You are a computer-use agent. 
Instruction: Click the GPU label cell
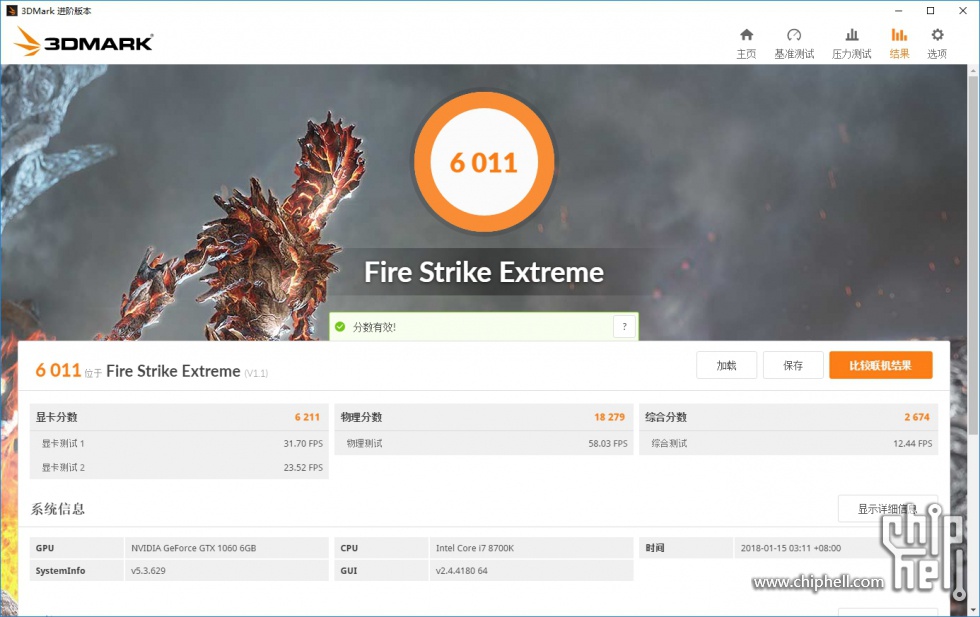coord(76,548)
